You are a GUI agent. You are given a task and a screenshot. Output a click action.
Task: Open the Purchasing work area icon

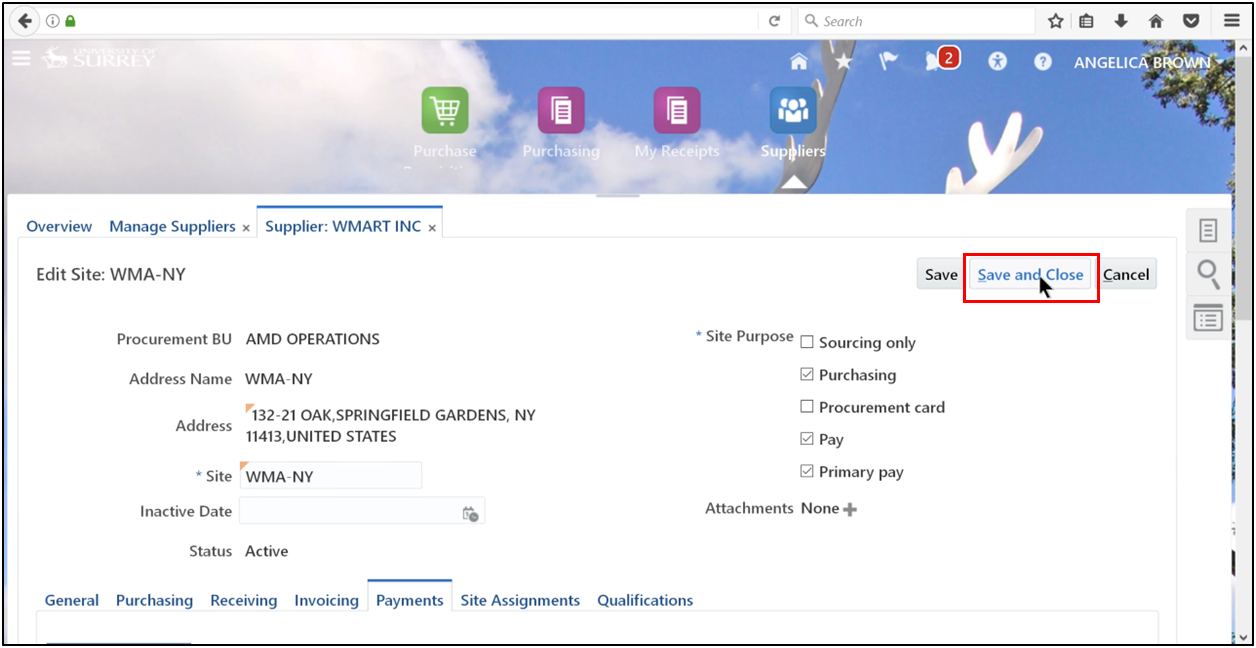tap(561, 111)
